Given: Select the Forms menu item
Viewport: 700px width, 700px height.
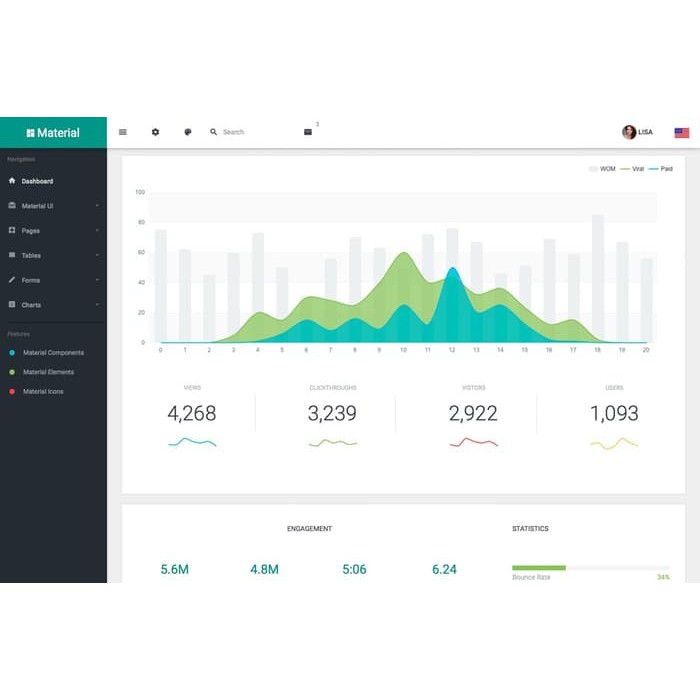Looking at the screenshot, I should pos(54,280).
